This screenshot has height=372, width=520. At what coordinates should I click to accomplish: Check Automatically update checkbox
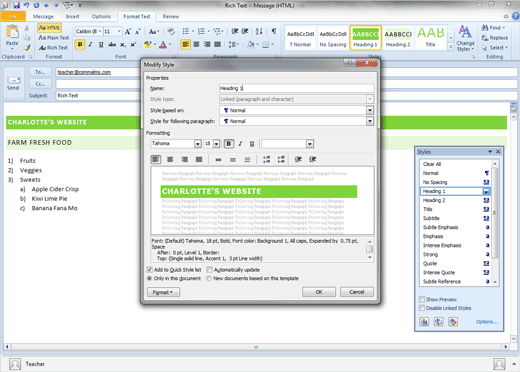[x=209, y=270]
